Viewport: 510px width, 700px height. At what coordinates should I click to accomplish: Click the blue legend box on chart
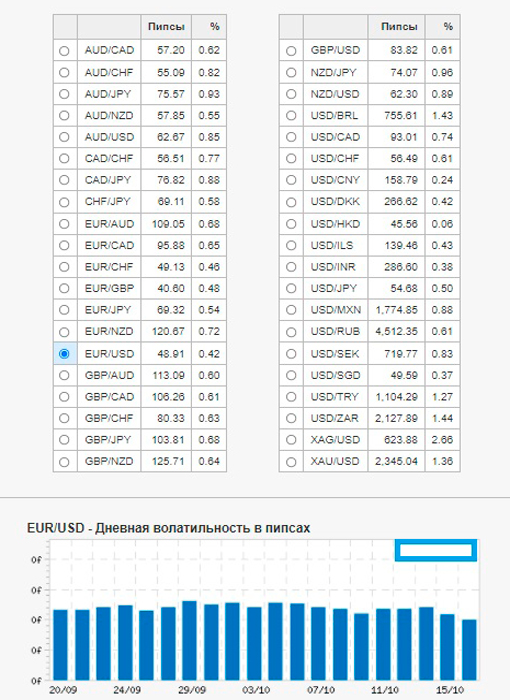tap(436, 550)
